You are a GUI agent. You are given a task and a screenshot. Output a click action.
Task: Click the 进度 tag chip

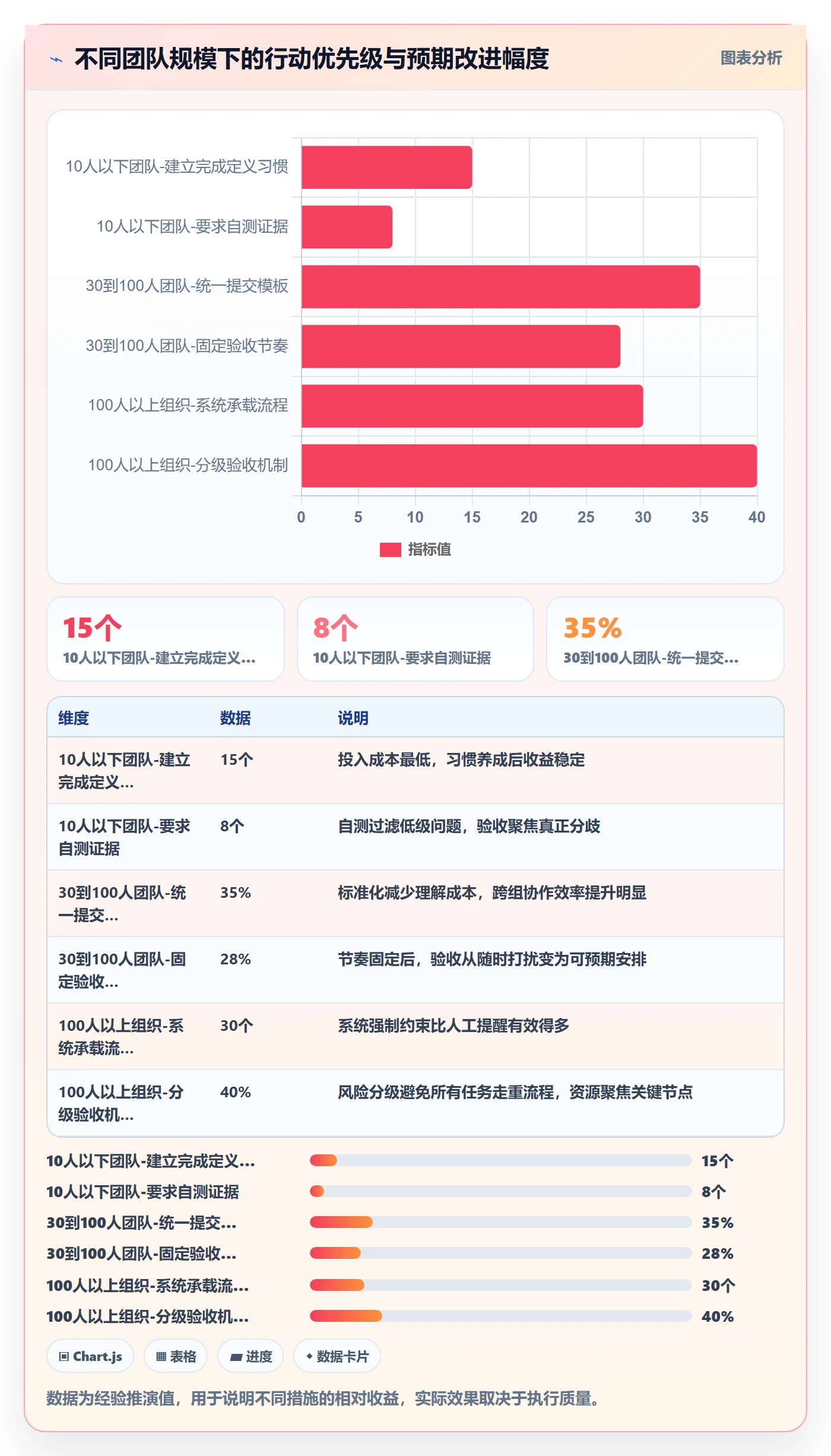click(x=250, y=1356)
